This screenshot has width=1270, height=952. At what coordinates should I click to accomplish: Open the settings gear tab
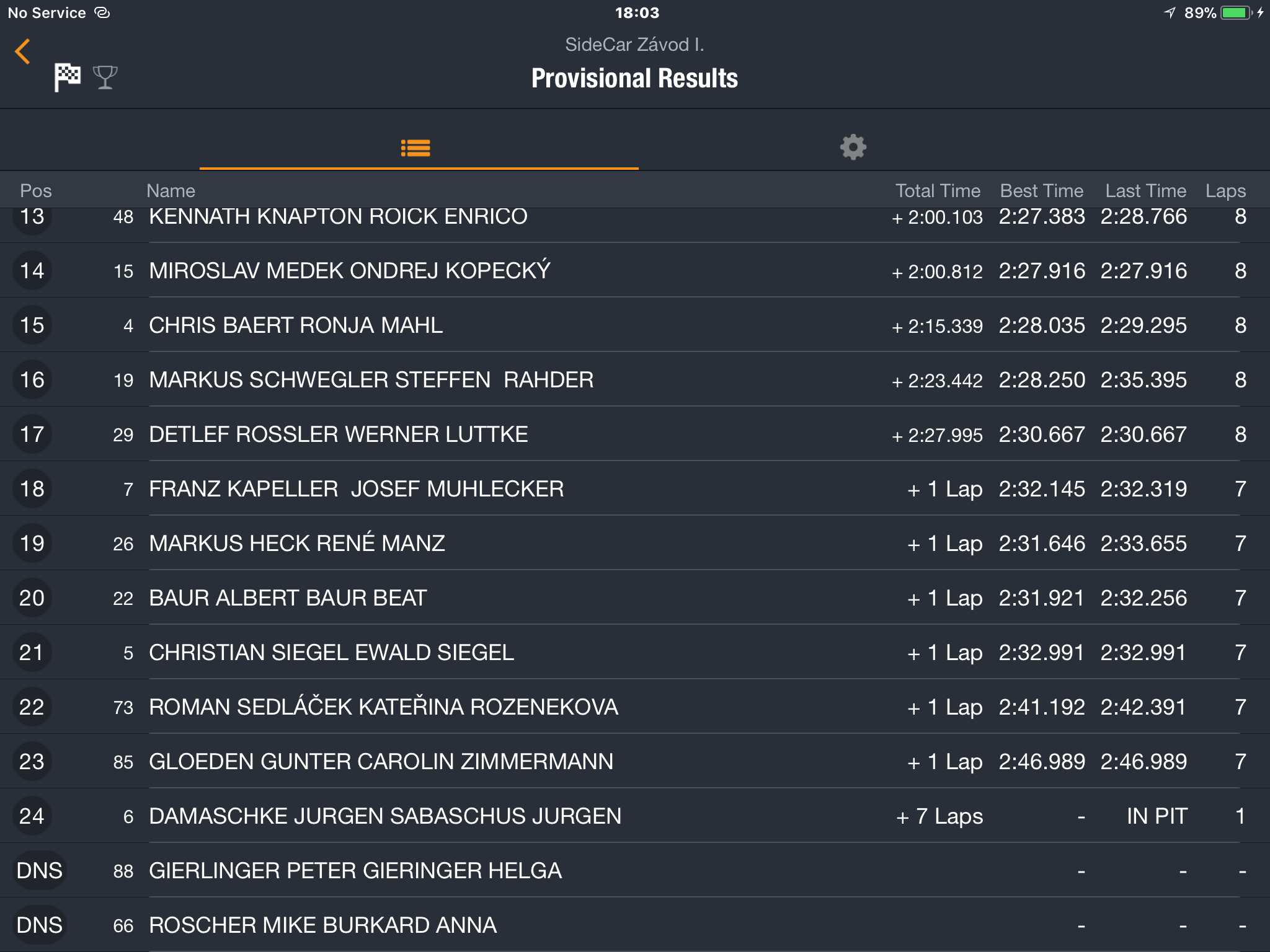[x=853, y=148]
